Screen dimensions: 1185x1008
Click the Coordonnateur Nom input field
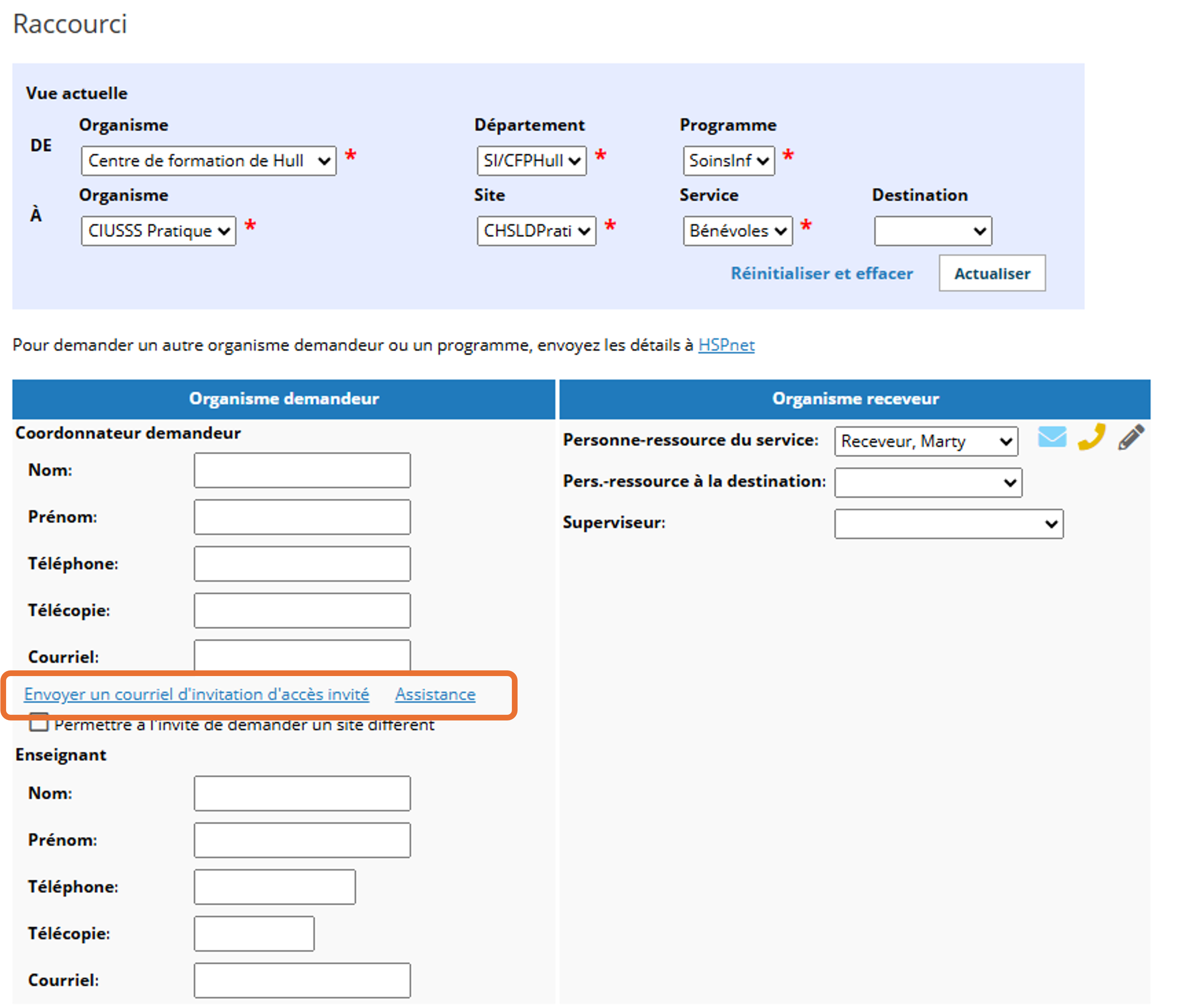302,470
